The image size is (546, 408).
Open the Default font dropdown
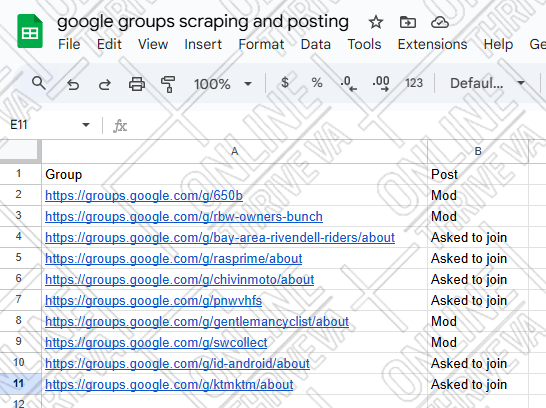coord(488,83)
